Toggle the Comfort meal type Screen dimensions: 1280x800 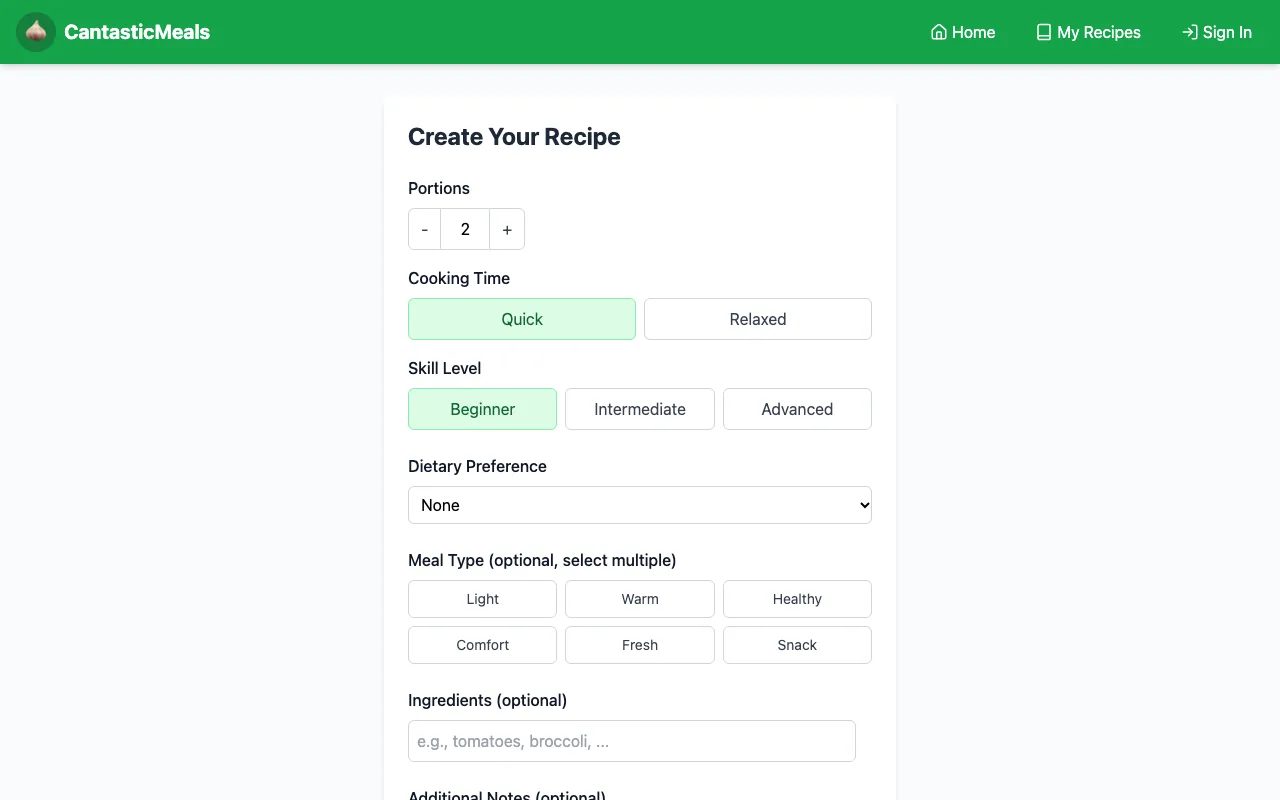[x=482, y=645]
